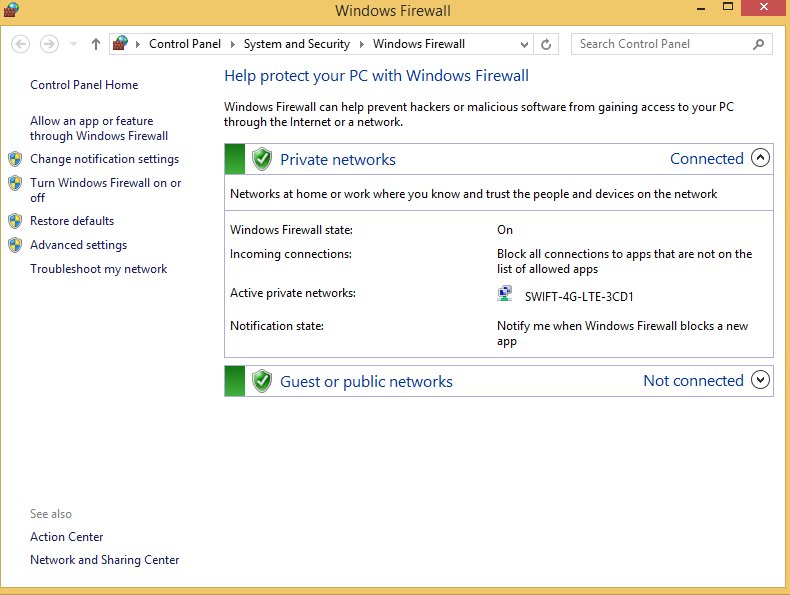Open Change notification settings link

coord(104,159)
